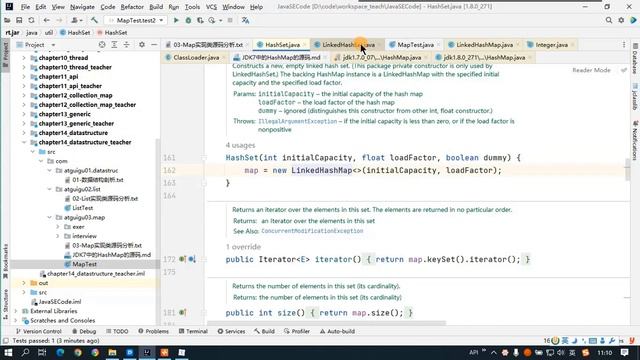Select ListTest in project tree
640x360 pixels.
tap(82, 208)
